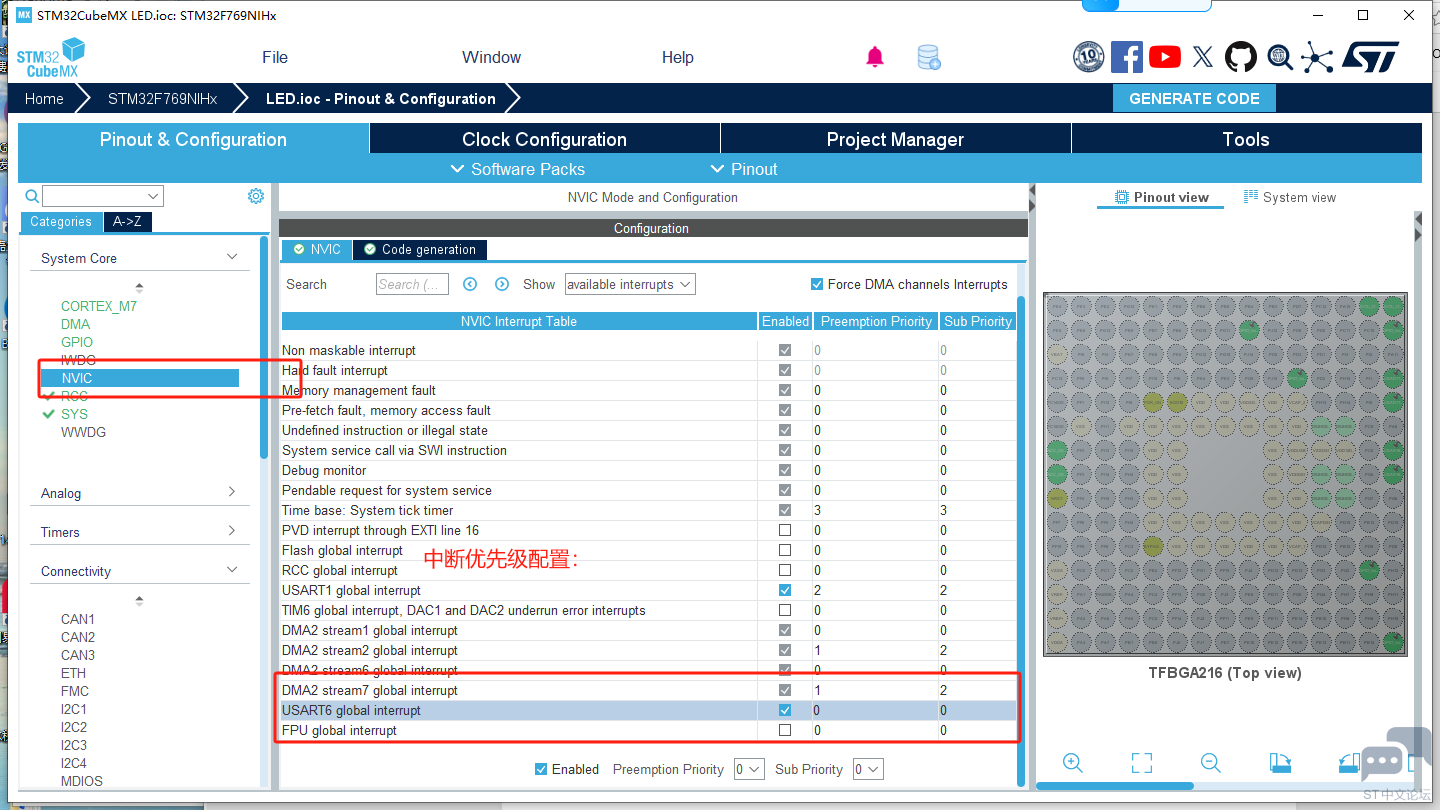
Task: Click the TFBGA216 chip pinout diagram
Action: point(1225,474)
